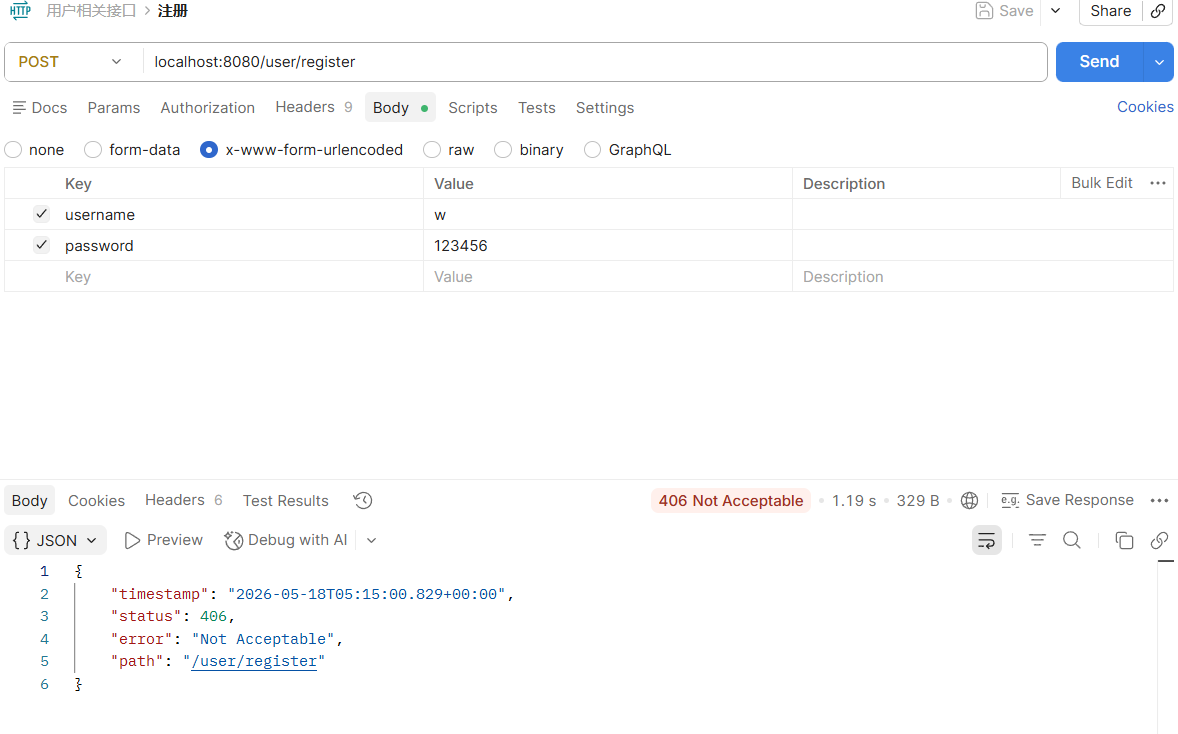Expand the Save options arrow
This screenshot has width=1178, height=734.
1056,11
